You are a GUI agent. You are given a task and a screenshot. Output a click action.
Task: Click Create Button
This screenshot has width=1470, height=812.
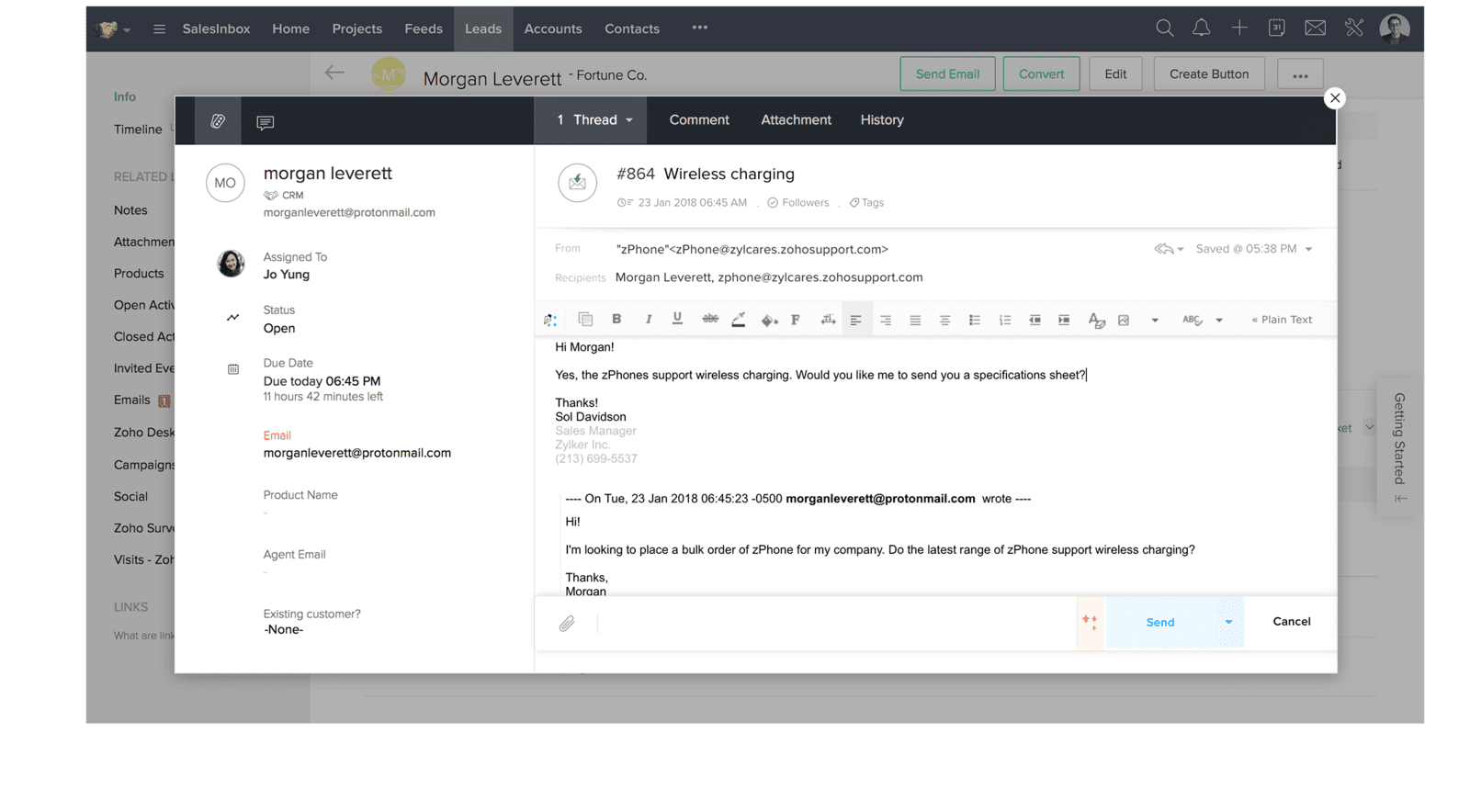(x=1209, y=73)
